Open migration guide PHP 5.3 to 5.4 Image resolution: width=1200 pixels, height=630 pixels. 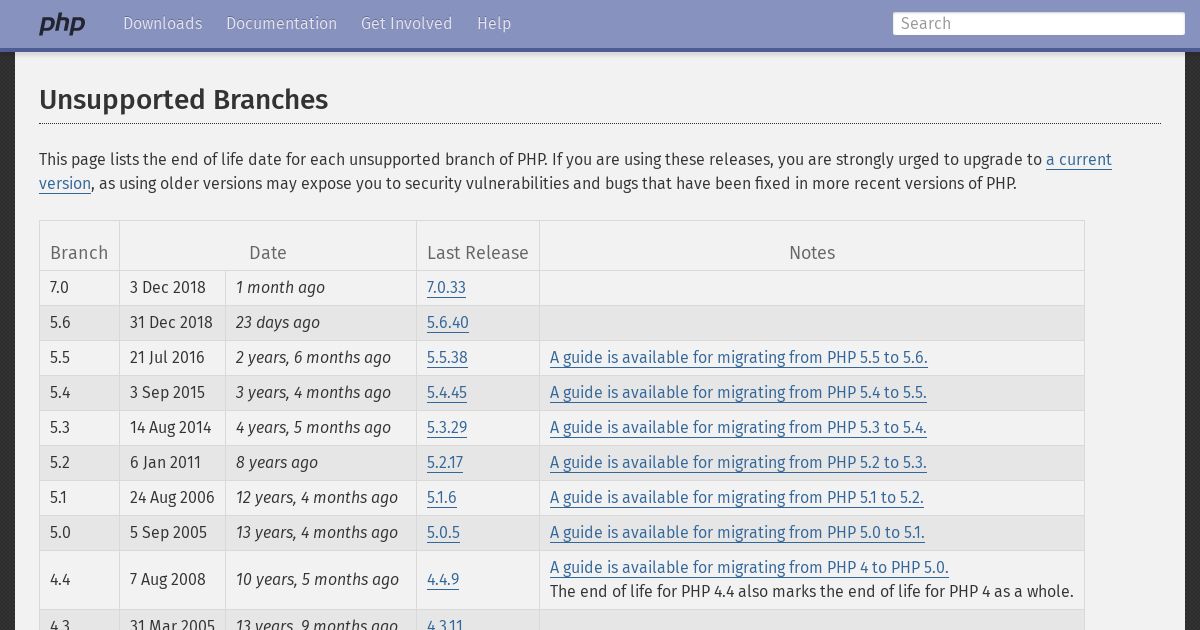tap(738, 428)
